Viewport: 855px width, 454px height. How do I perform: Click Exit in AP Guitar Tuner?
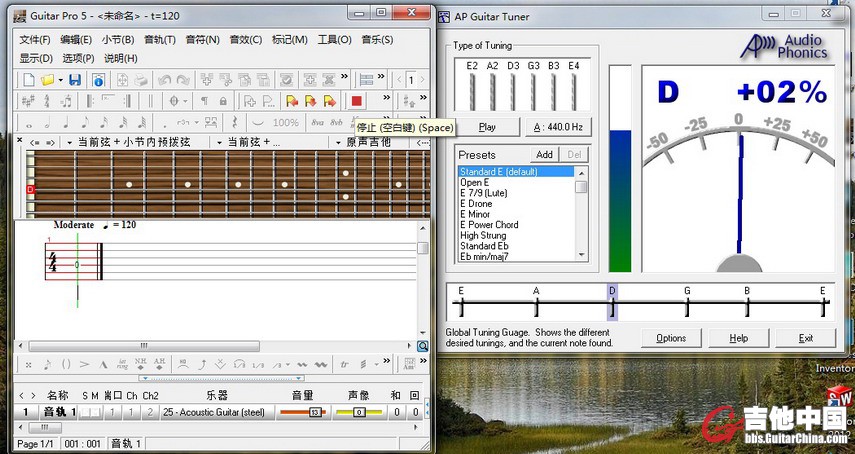point(805,338)
